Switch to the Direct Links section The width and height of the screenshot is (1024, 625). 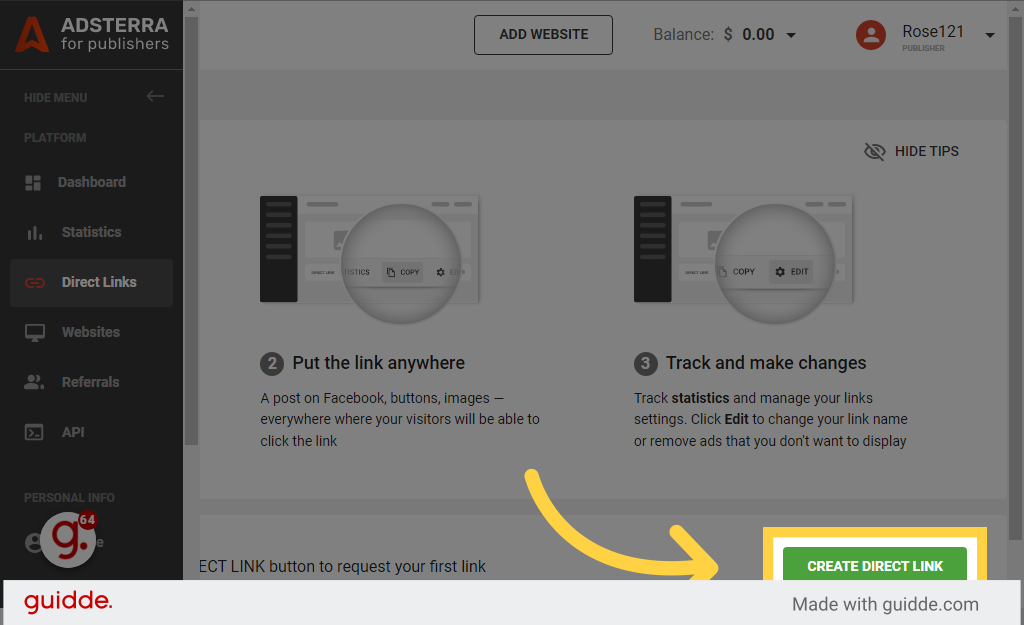pyautogui.click(x=98, y=282)
